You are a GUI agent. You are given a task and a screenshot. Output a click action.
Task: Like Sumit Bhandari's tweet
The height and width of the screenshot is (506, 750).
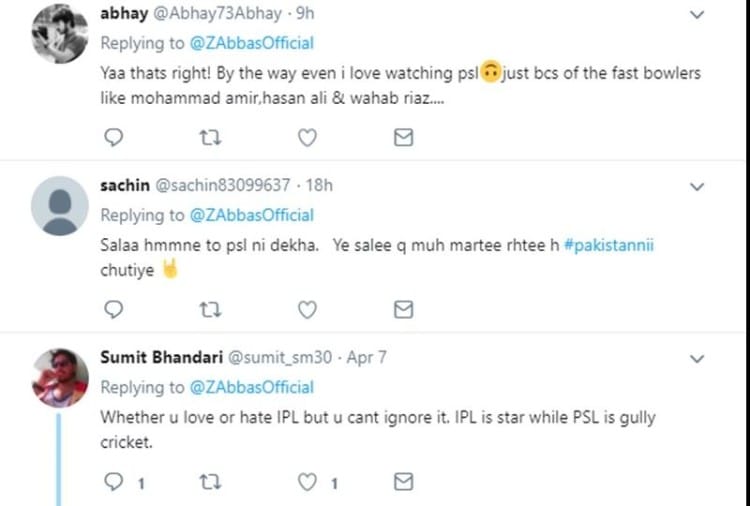coord(308,482)
